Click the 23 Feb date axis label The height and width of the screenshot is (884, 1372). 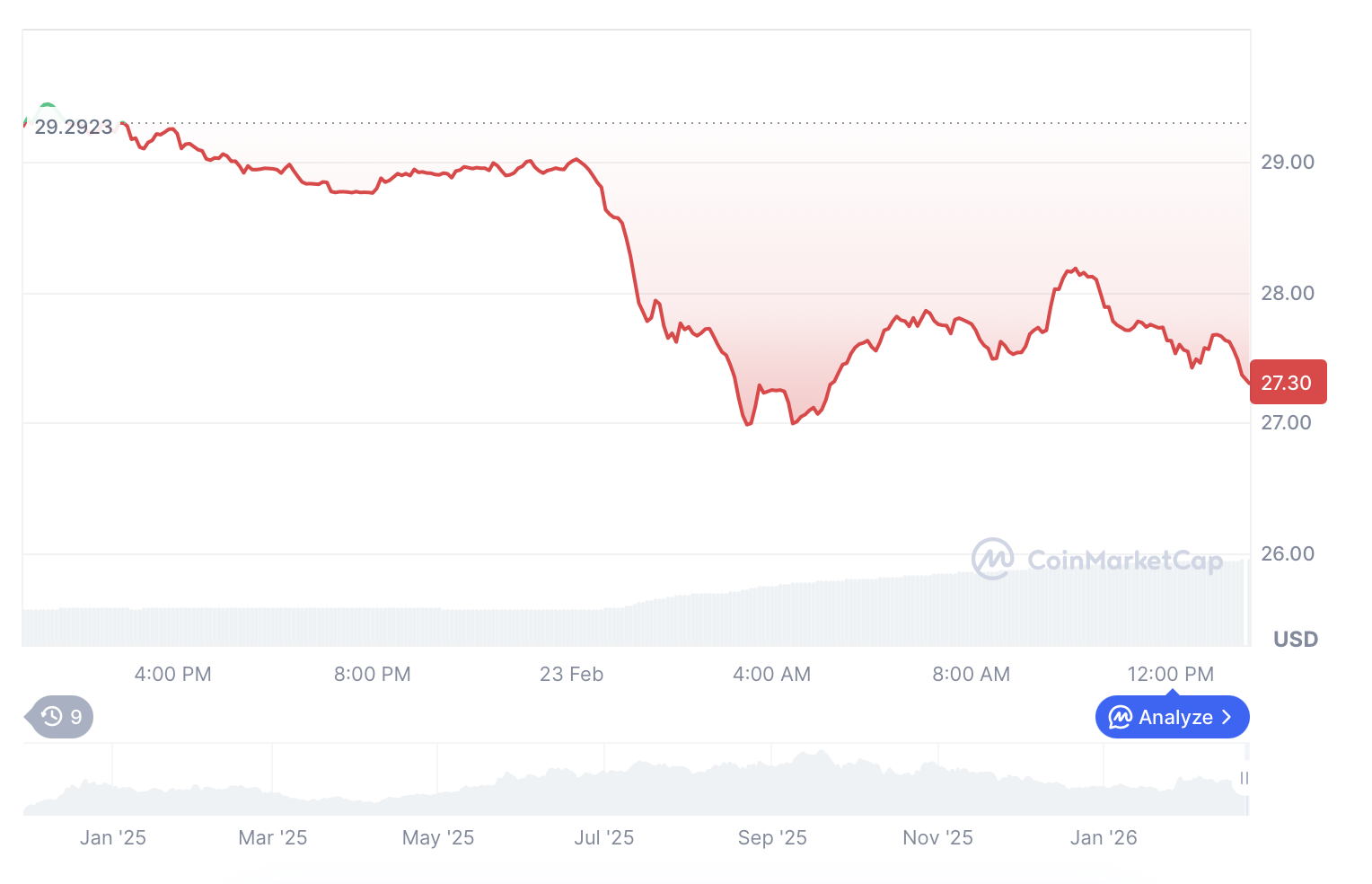coord(571,674)
